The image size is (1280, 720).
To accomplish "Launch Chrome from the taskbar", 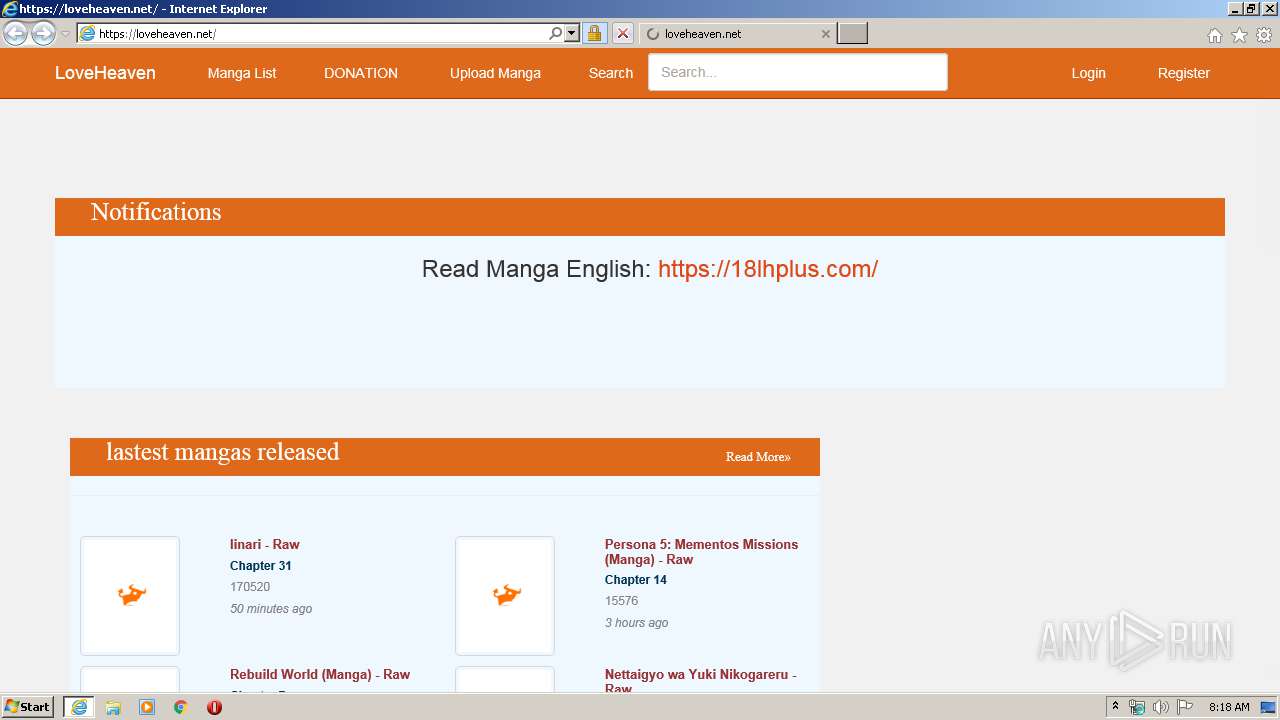I will click(181, 707).
